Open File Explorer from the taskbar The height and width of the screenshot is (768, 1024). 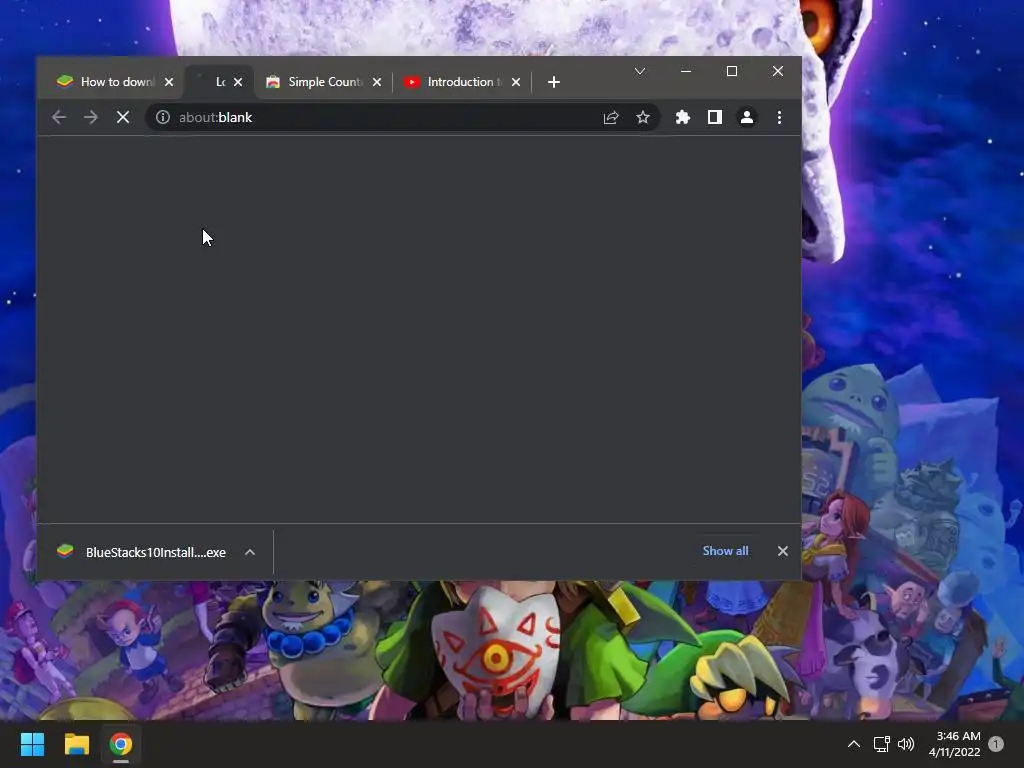[76, 744]
